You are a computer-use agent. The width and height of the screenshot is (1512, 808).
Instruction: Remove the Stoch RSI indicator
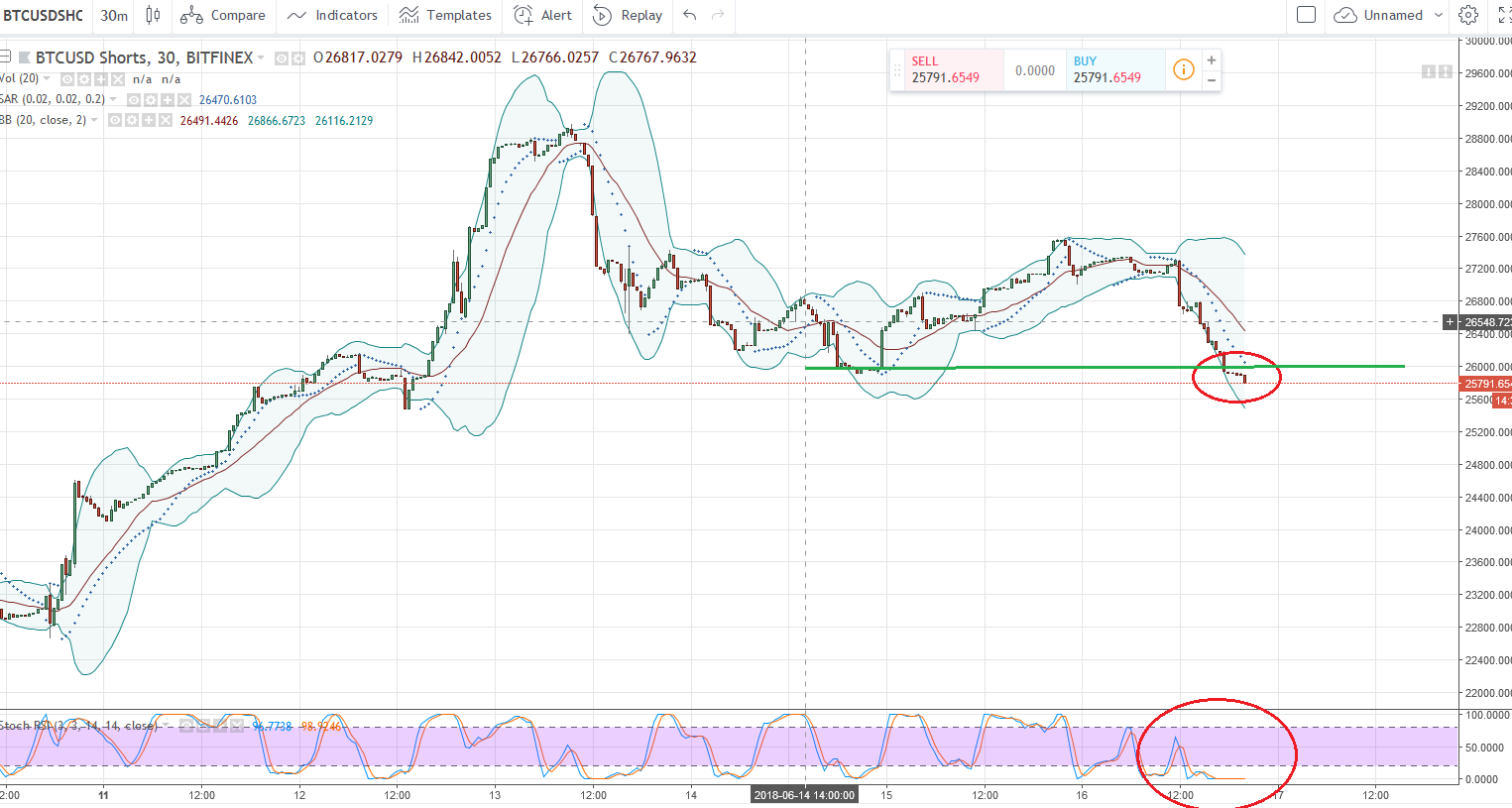pyautogui.click(x=237, y=726)
